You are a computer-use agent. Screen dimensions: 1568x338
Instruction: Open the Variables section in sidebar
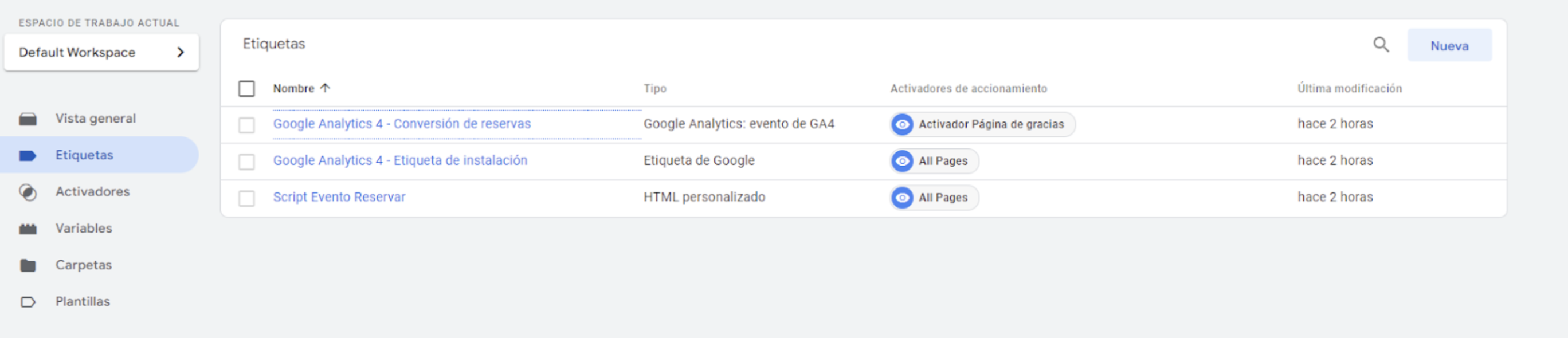tap(84, 229)
